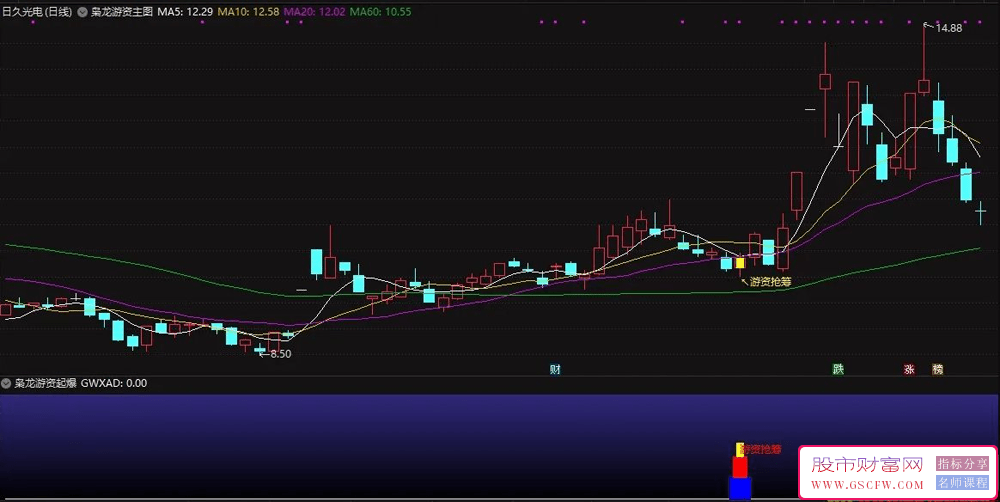Click the GWXAD: 0.00 value
The width and height of the screenshot is (1000, 502).
click(114, 383)
